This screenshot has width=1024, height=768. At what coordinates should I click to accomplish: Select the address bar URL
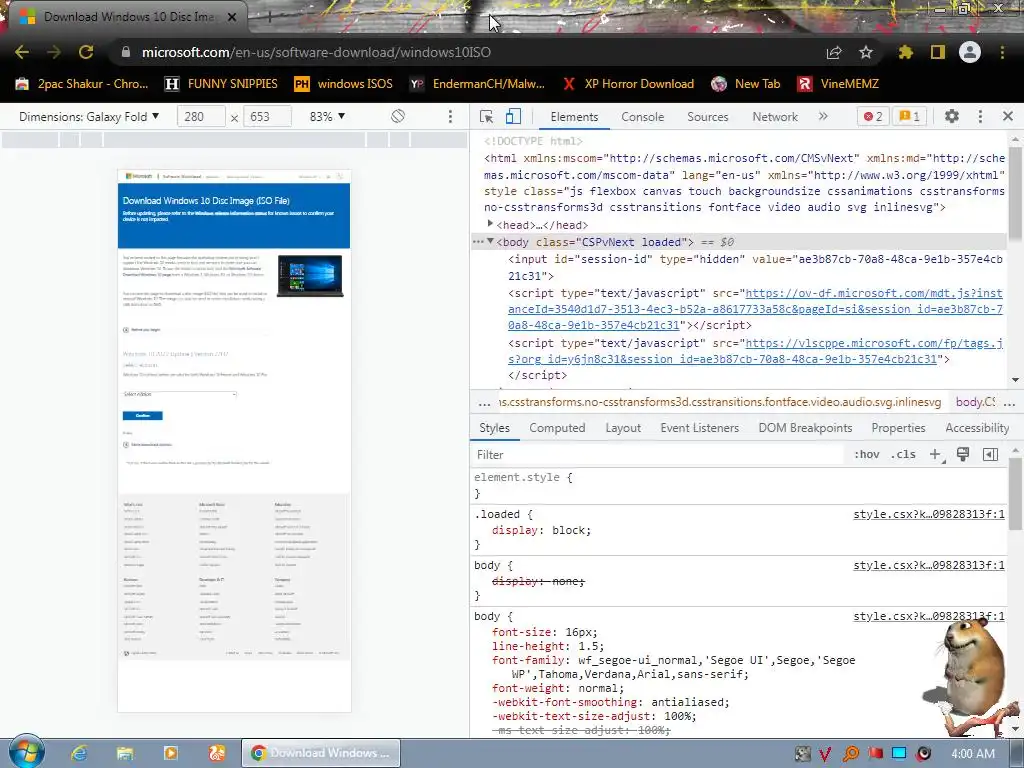316,52
